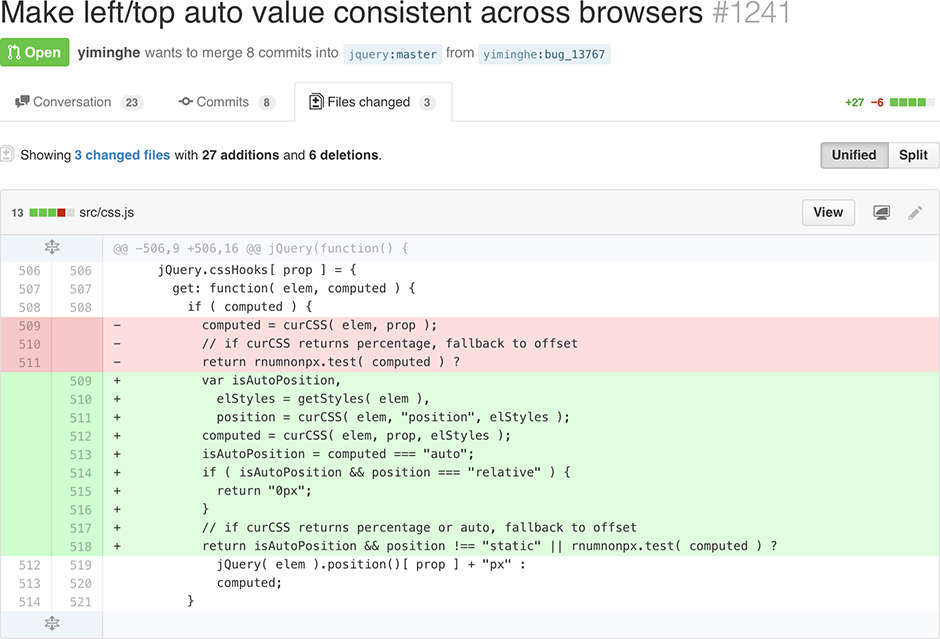Open src/css.js in desktop client icon
This screenshot has height=639, width=940.
point(881,212)
